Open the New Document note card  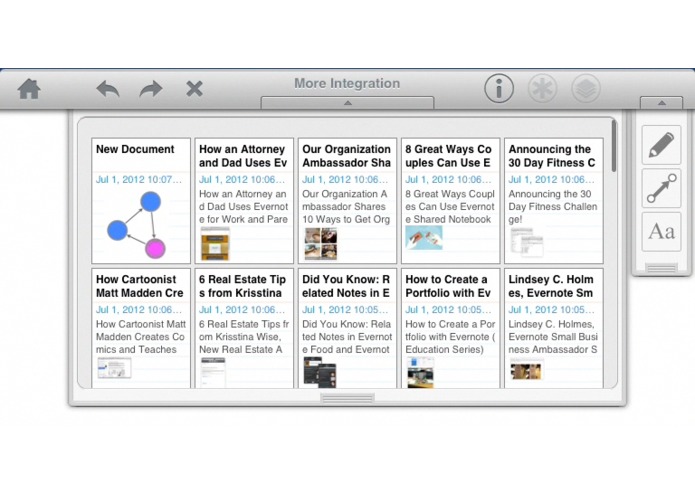pyautogui.click(x=141, y=201)
